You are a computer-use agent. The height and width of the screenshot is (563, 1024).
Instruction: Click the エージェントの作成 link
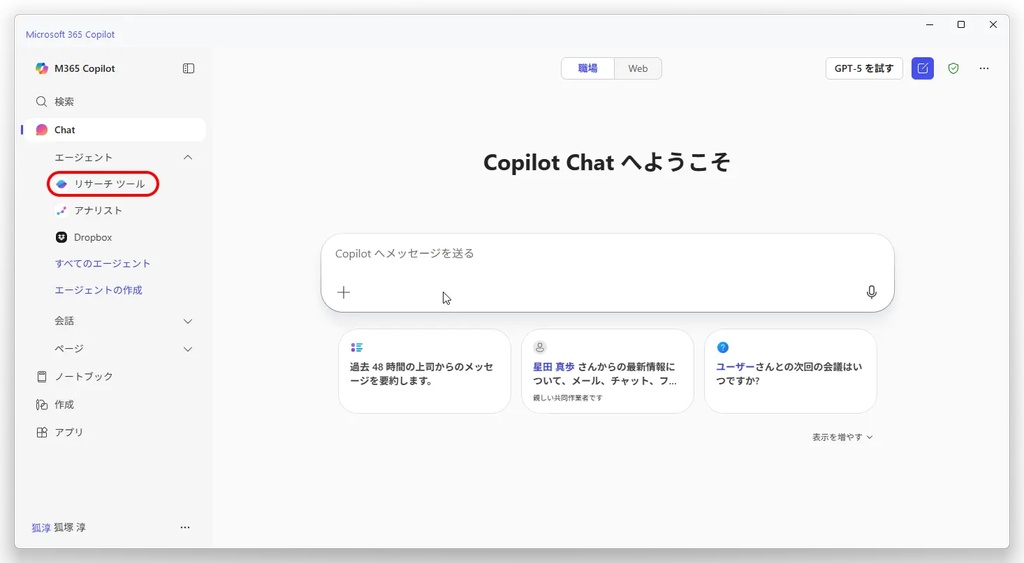point(98,290)
